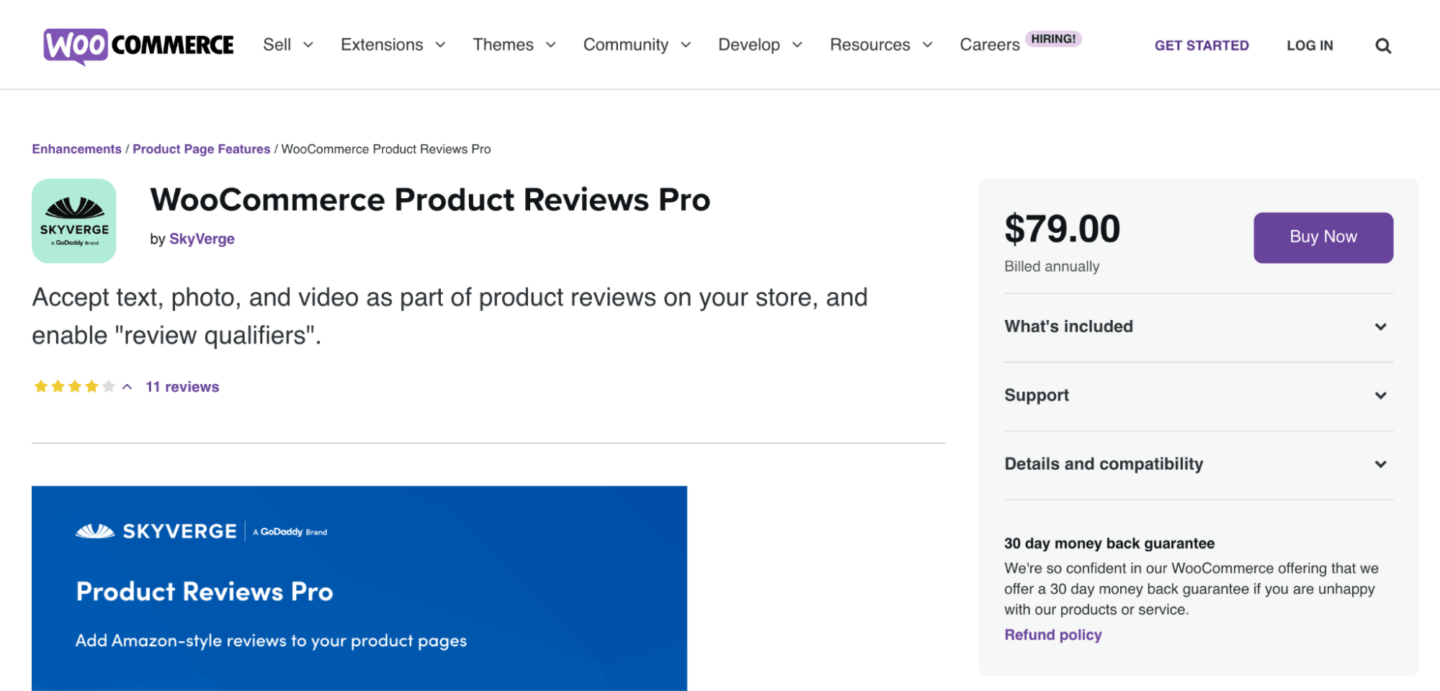Click the SKYVERGE logo in the banner
The height and width of the screenshot is (691, 1440).
[x=201, y=531]
